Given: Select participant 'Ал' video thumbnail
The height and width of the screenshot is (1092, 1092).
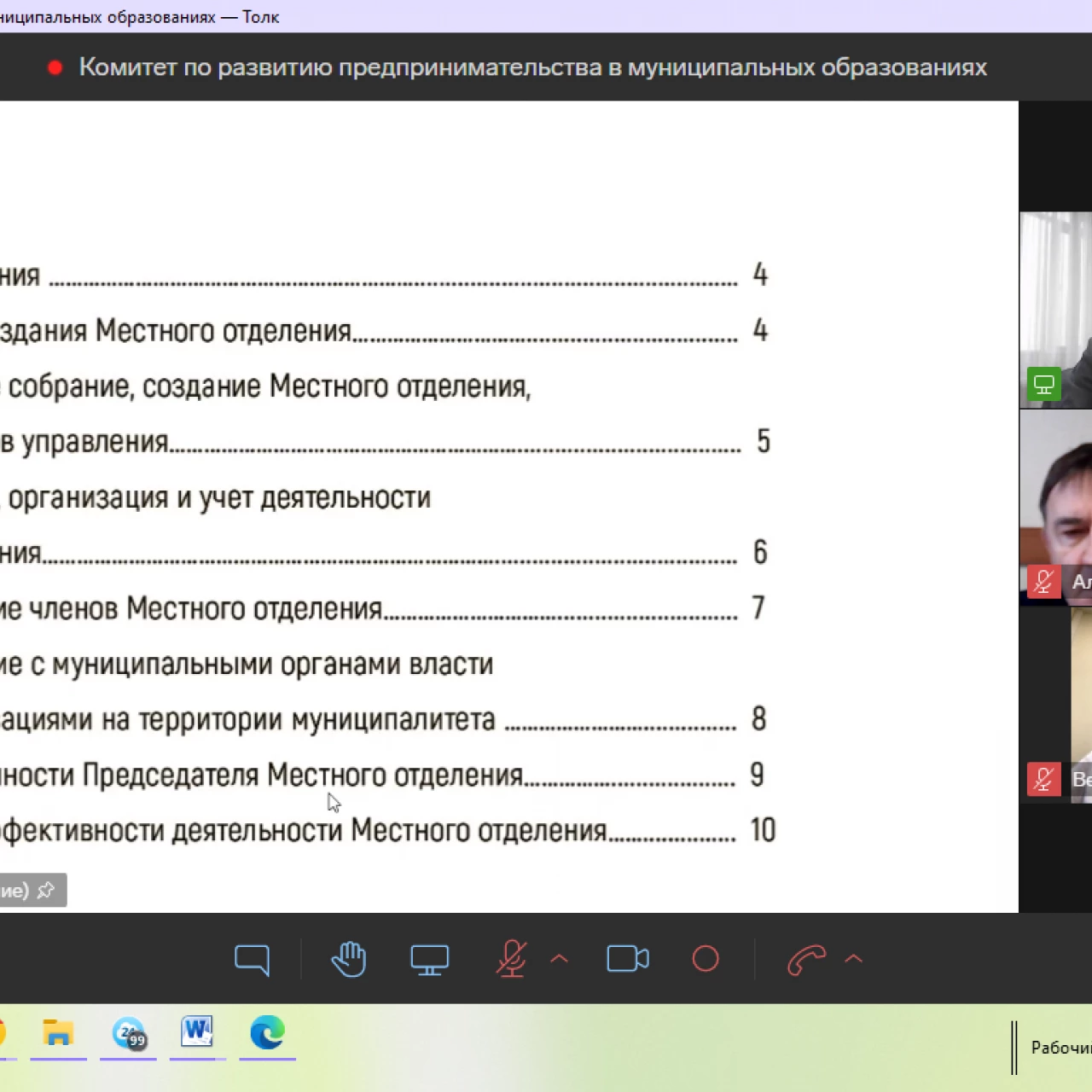Looking at the screenshot, I should 1056,507.
